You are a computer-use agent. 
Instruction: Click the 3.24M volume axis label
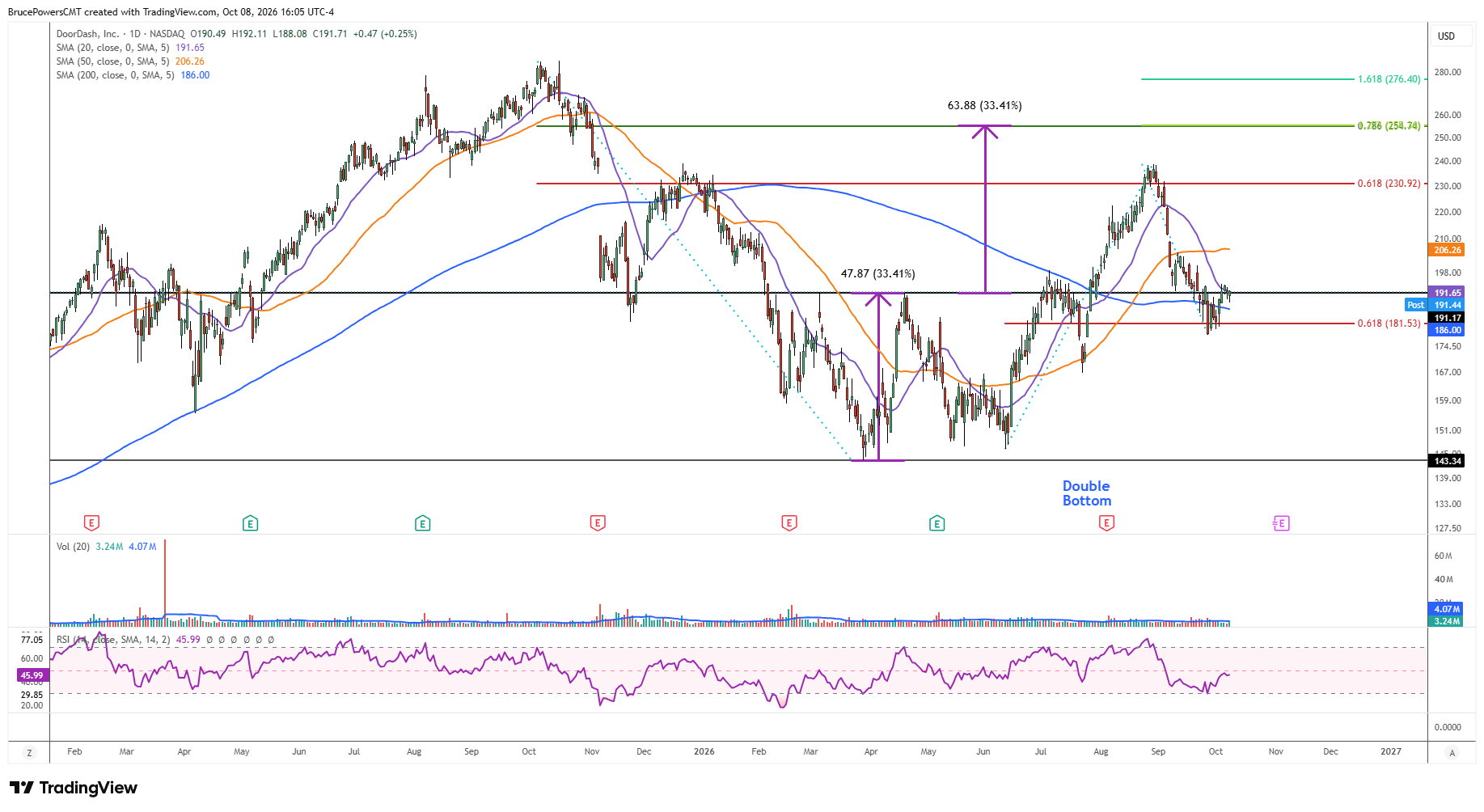coord(1447,621)
